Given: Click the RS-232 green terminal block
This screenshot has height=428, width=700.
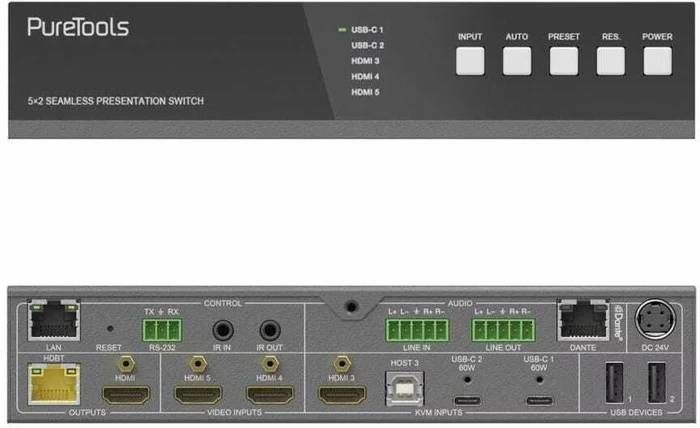Looking at the screenshot, I should 161,330.
